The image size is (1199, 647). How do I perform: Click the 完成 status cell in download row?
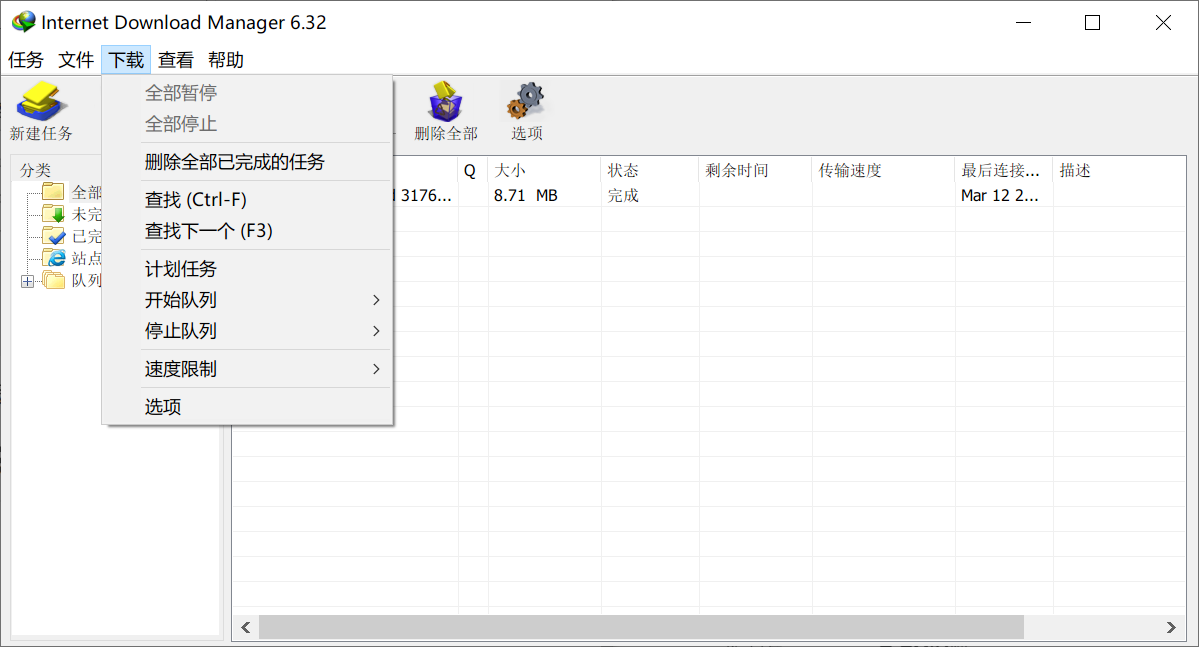(623, 196)
